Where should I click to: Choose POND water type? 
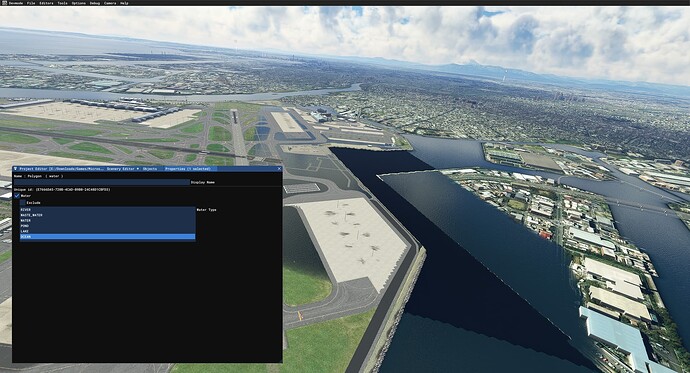point(107,226)
